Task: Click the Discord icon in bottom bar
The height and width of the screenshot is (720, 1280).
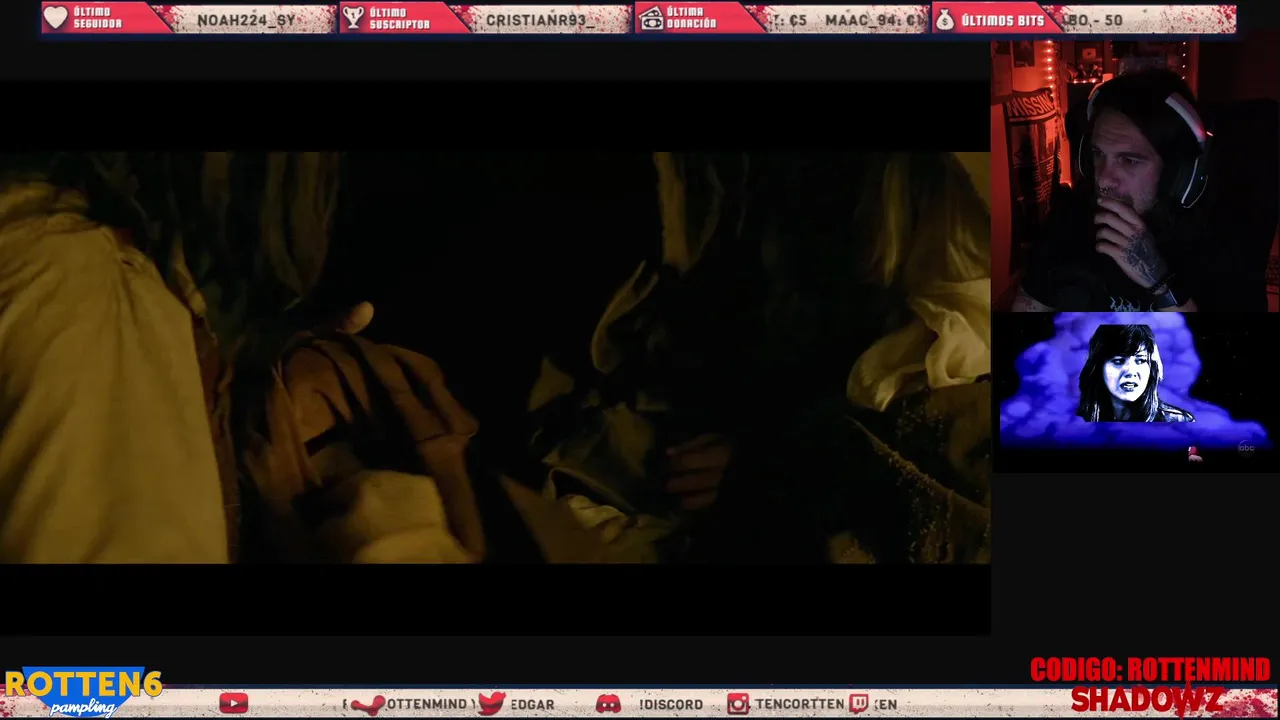Action: pyautogui.click(x=608, y=704)
